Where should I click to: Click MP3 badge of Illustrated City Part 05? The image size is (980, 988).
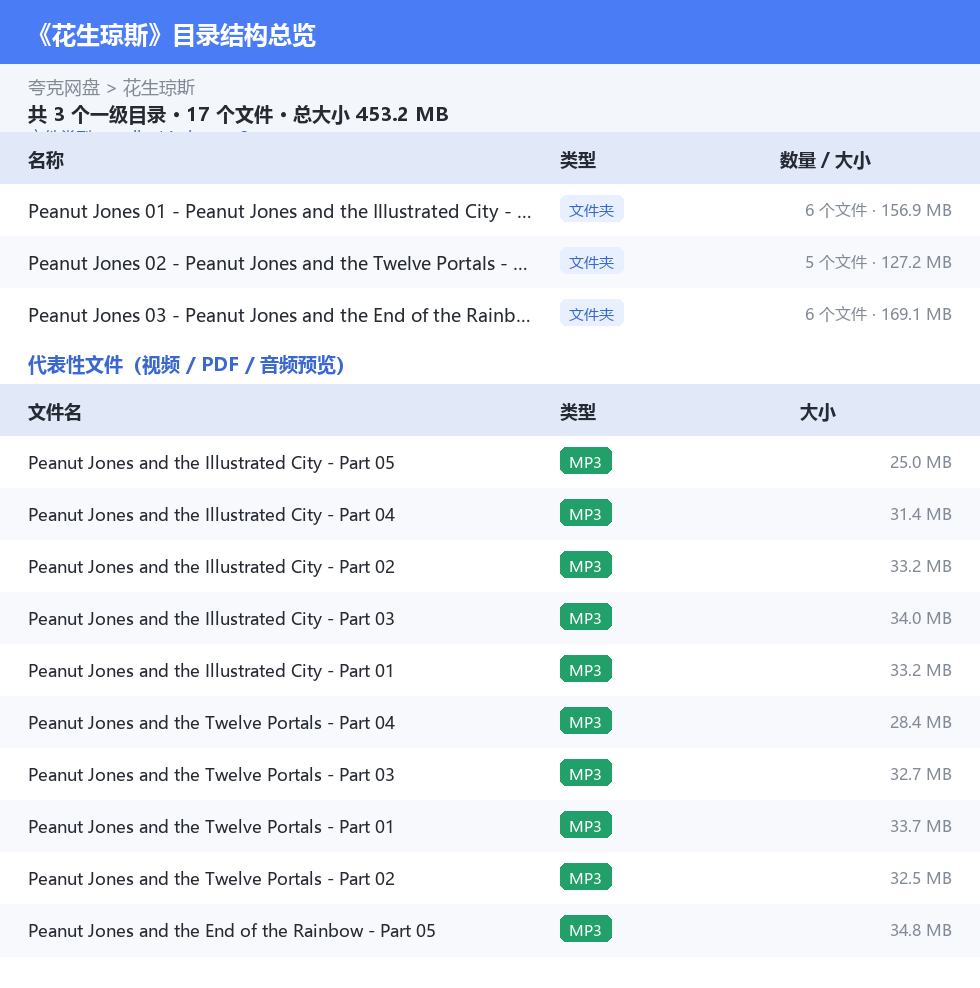tap(585, 461)
